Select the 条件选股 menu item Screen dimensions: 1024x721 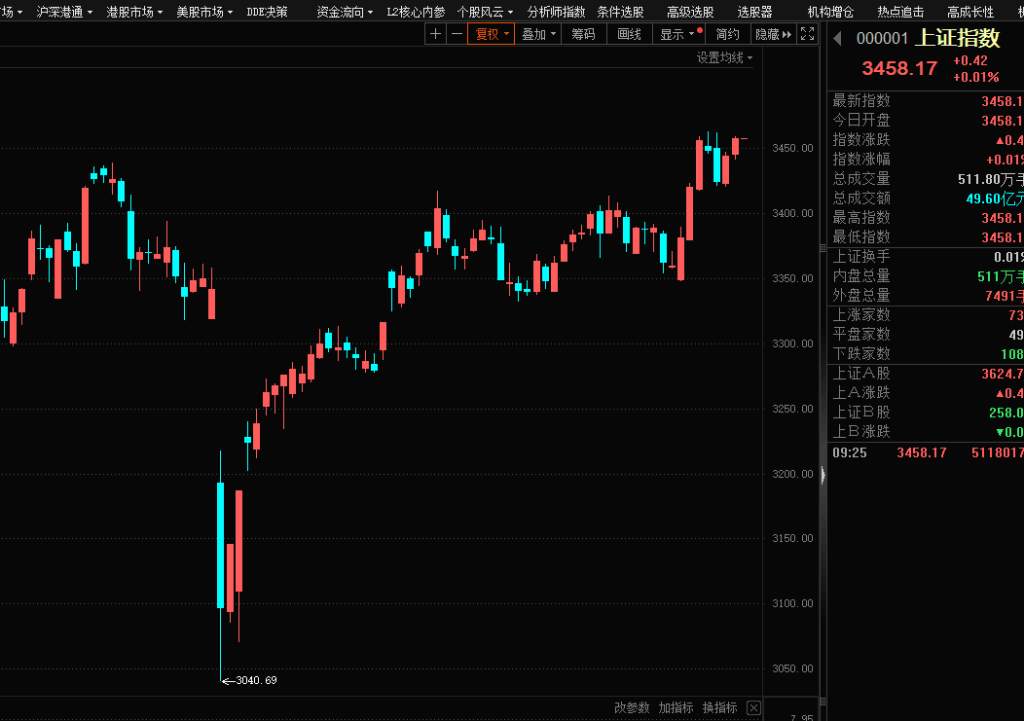pyautogui.click(x=620, y=12)
